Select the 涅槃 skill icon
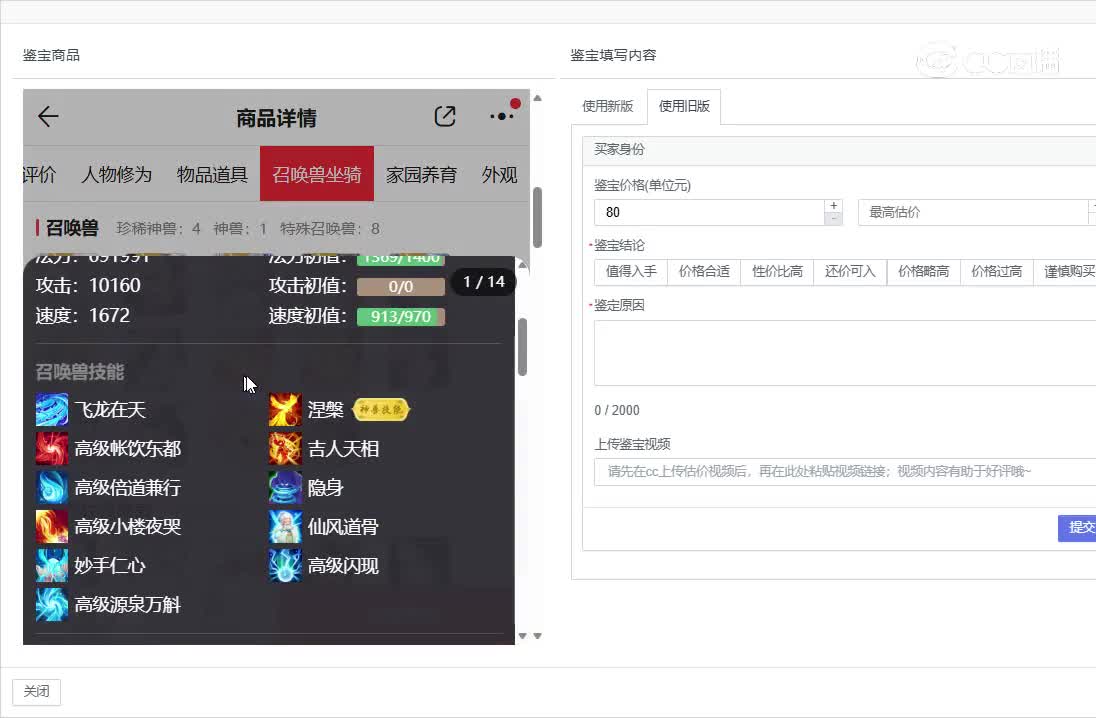The height and width of the screenshot is (718, 1096). (285, 410)
